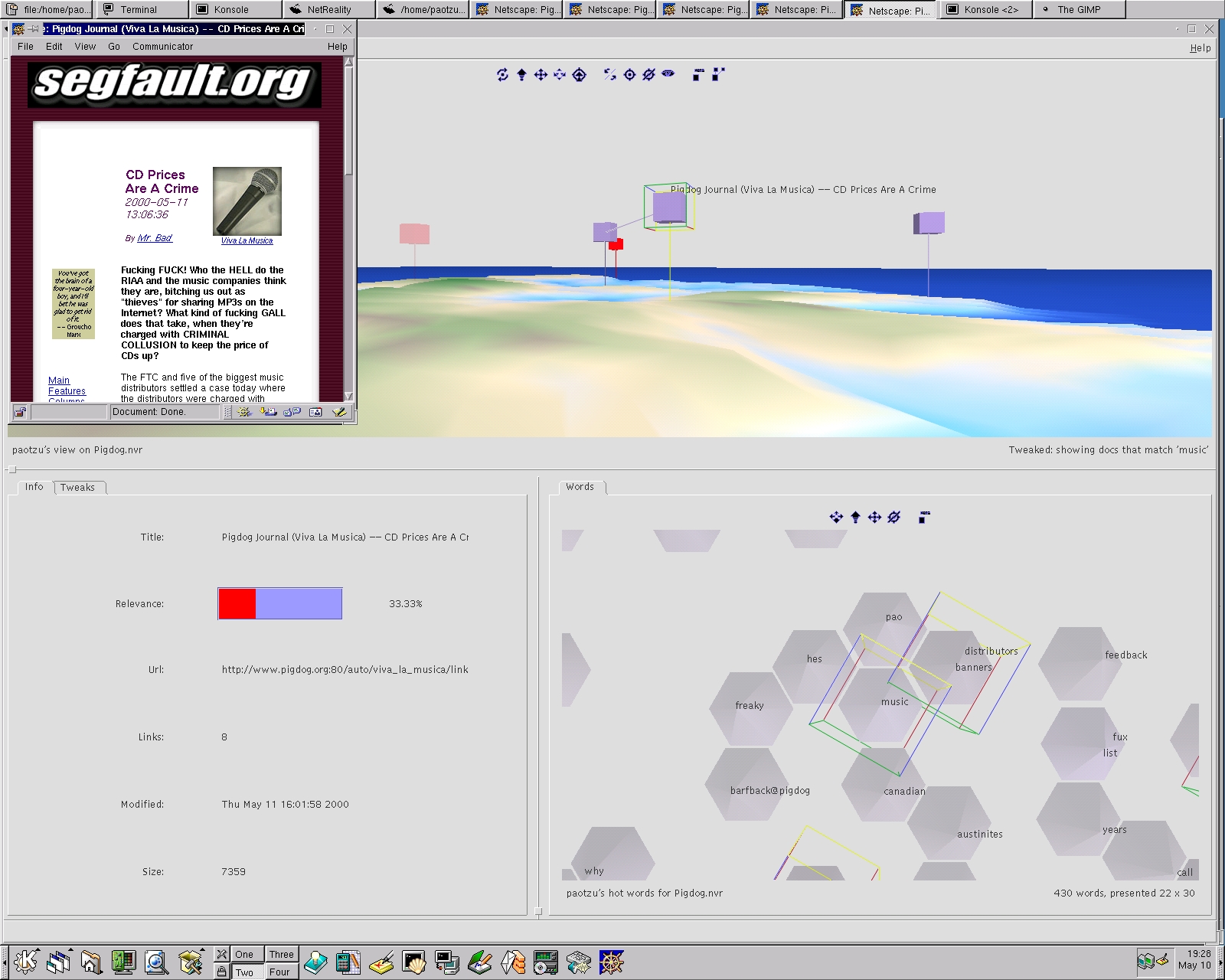Viewport: 1225px width, 980px height.
Task: Open Newsgroups discussion status bar icon
Action: tap(292, 412)
